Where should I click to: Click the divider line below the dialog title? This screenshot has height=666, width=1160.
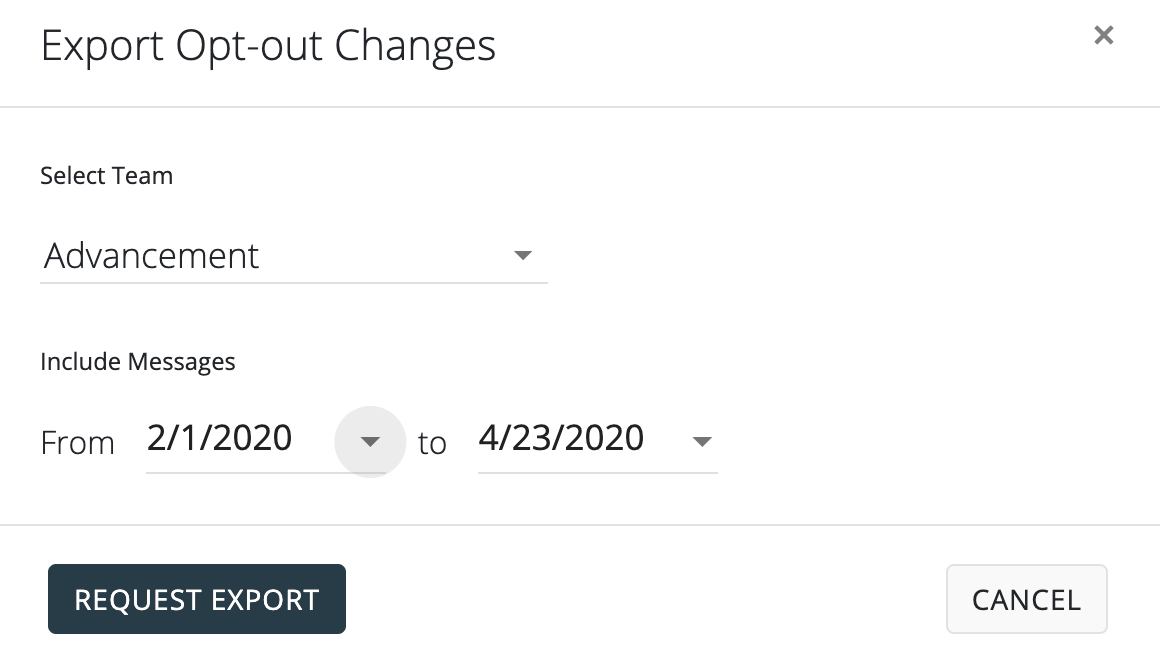(x=580, y=106)
